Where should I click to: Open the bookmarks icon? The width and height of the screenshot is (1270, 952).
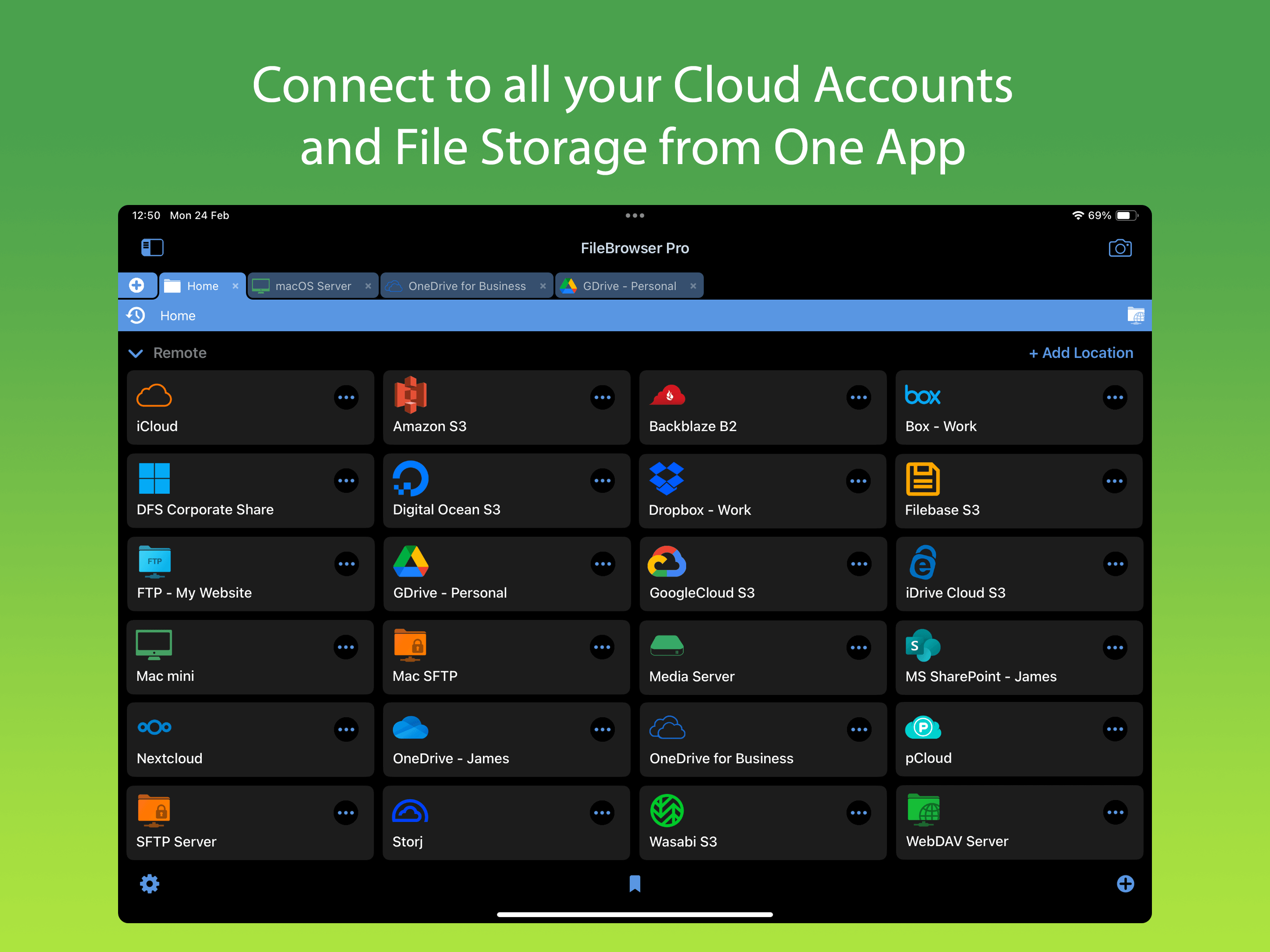pos(635,884)
